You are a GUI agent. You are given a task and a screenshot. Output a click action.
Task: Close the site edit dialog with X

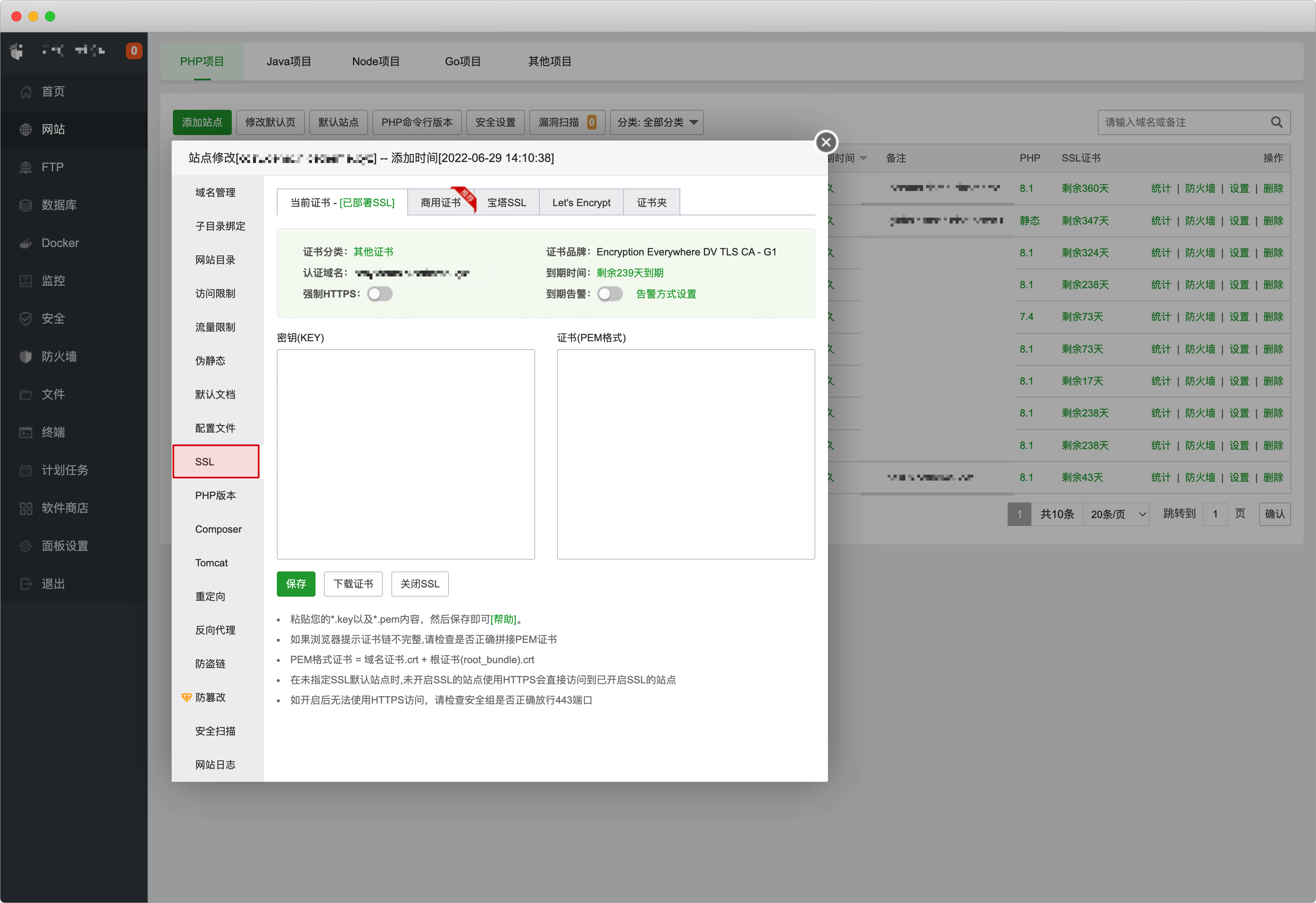[x=826, y=142]
